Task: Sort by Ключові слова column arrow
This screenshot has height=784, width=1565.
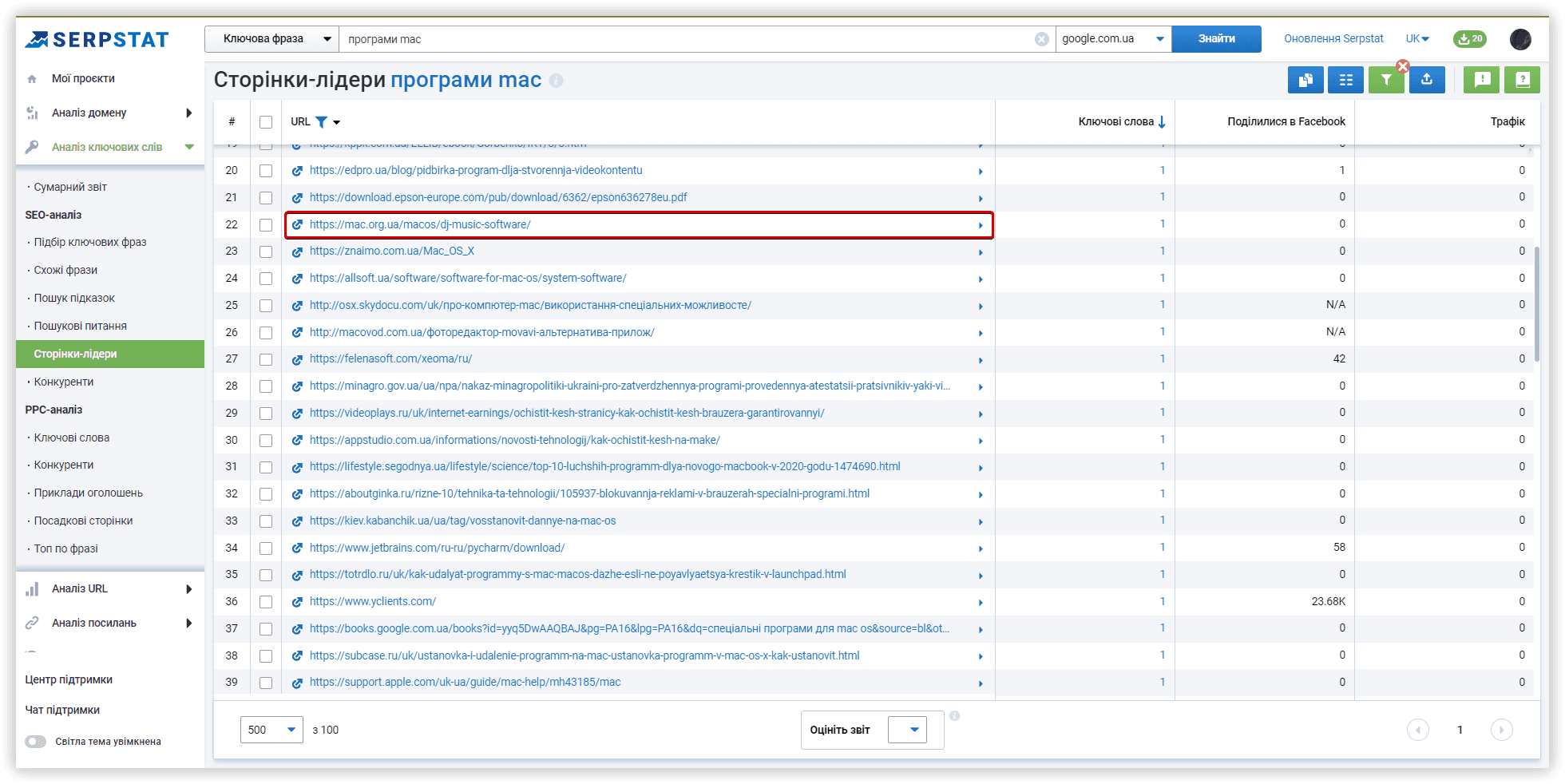Action: pos(1162,121)
